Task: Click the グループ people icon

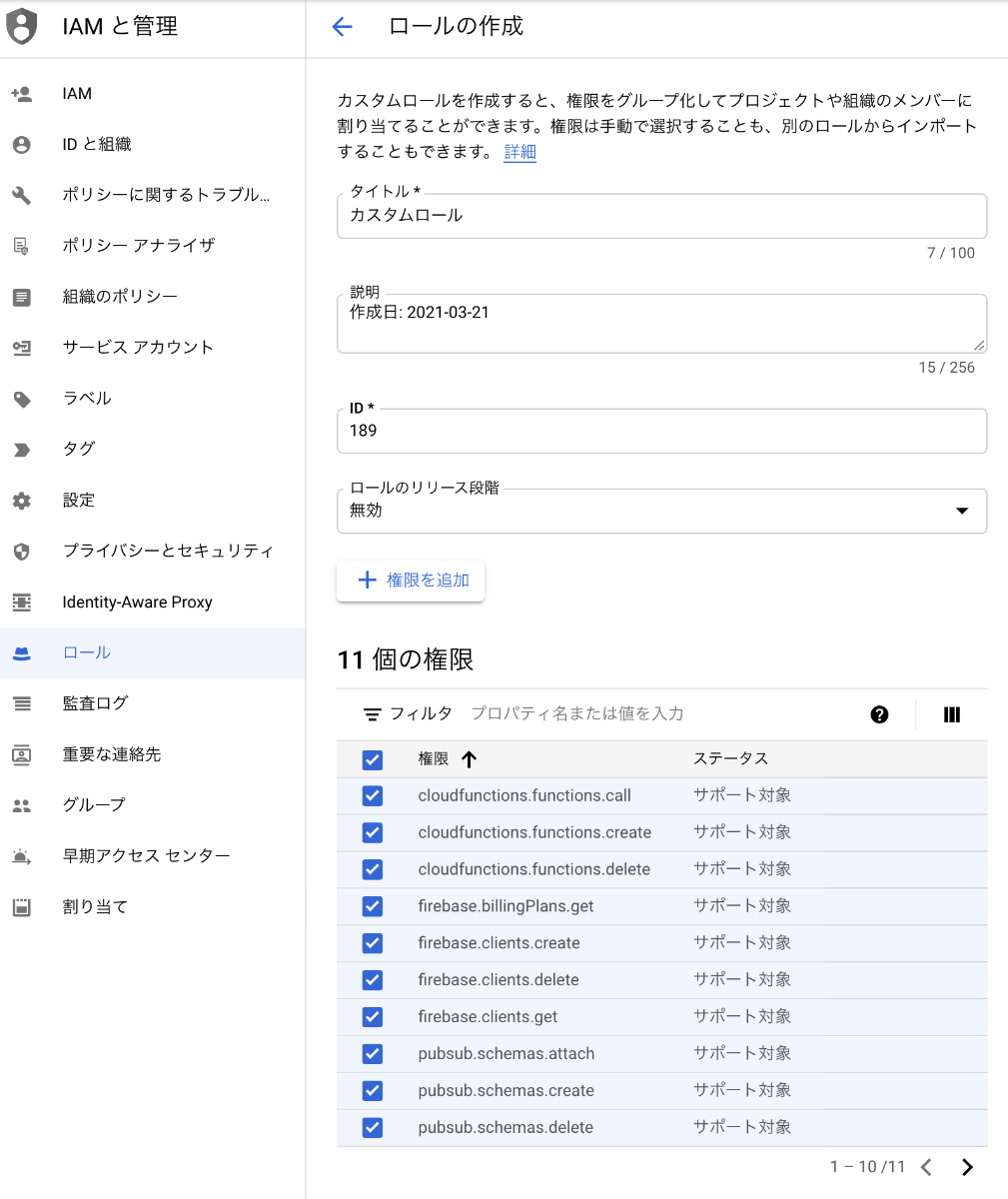Action: 21,805
